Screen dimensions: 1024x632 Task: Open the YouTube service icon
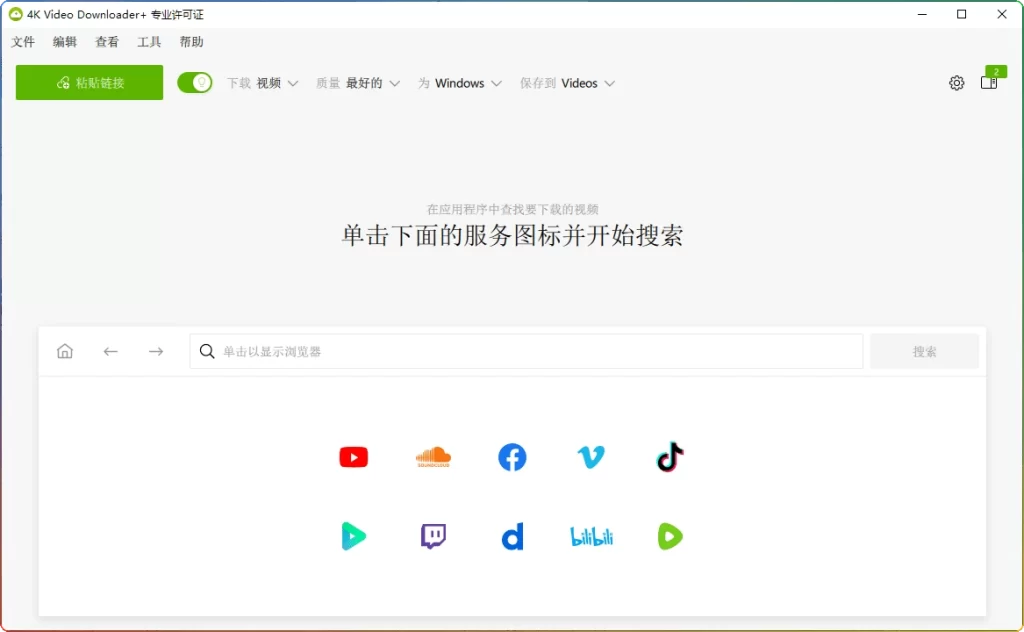354,457
